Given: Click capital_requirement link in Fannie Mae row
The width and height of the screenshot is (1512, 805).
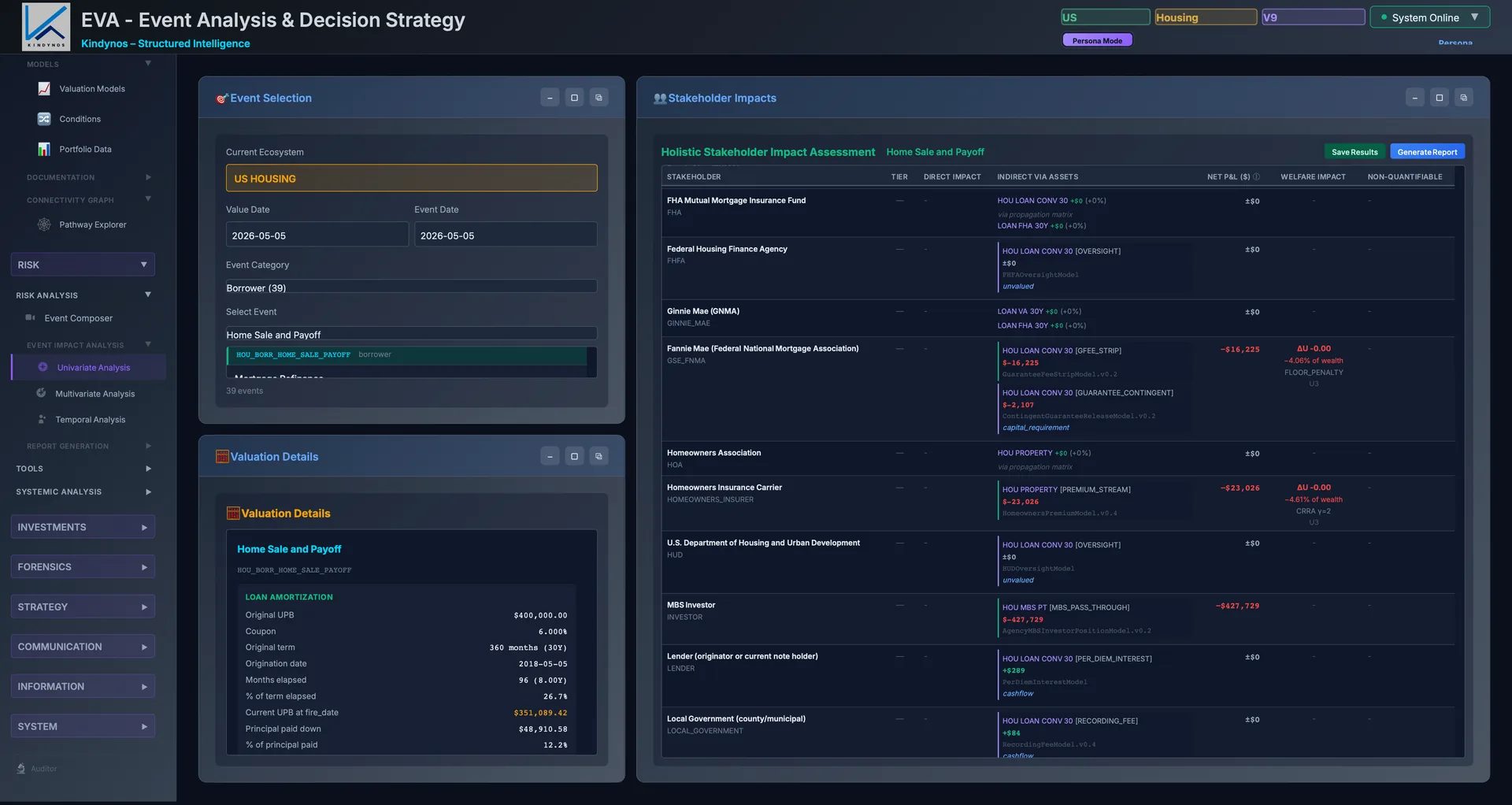Looking at the screenshot, I should coord(1036,428).
